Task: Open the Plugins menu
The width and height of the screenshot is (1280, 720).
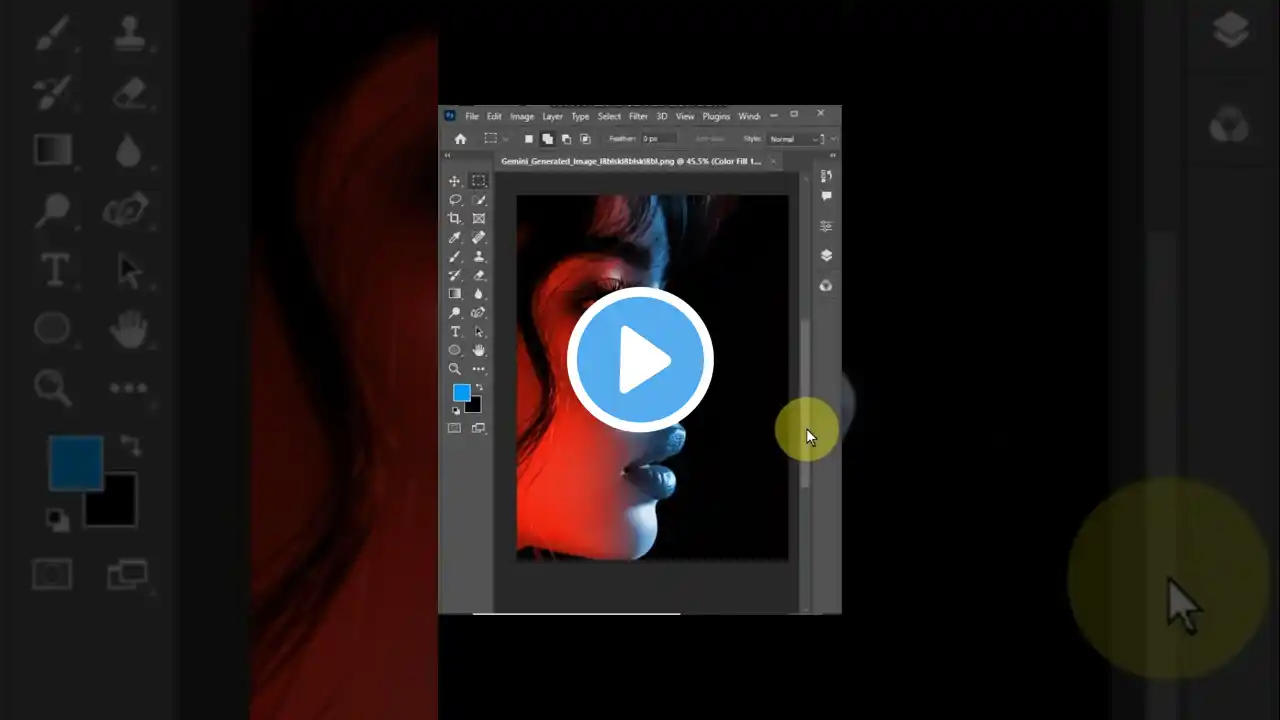Action: tap(716, 117)
